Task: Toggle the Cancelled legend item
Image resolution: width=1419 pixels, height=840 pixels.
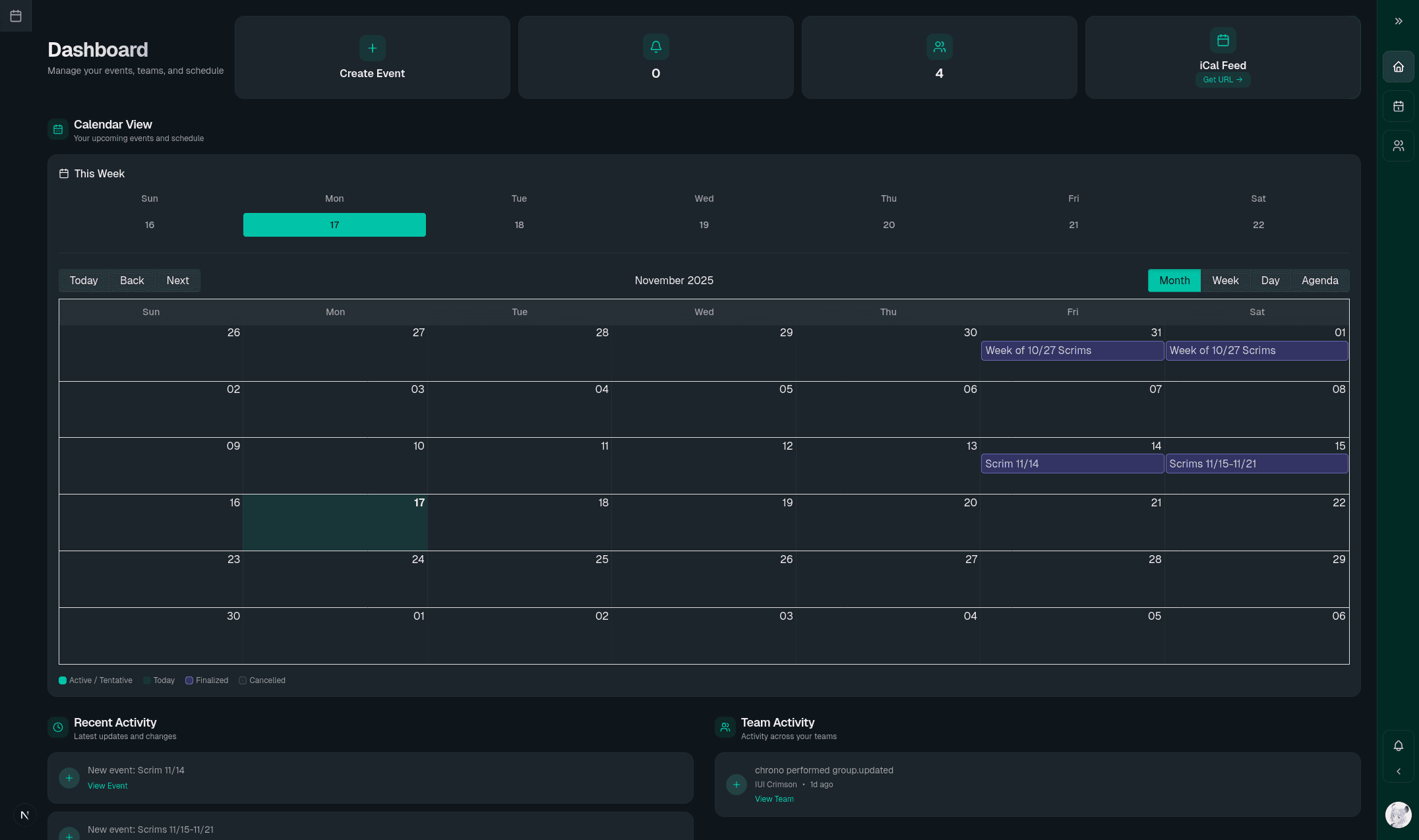Action: 262,680
